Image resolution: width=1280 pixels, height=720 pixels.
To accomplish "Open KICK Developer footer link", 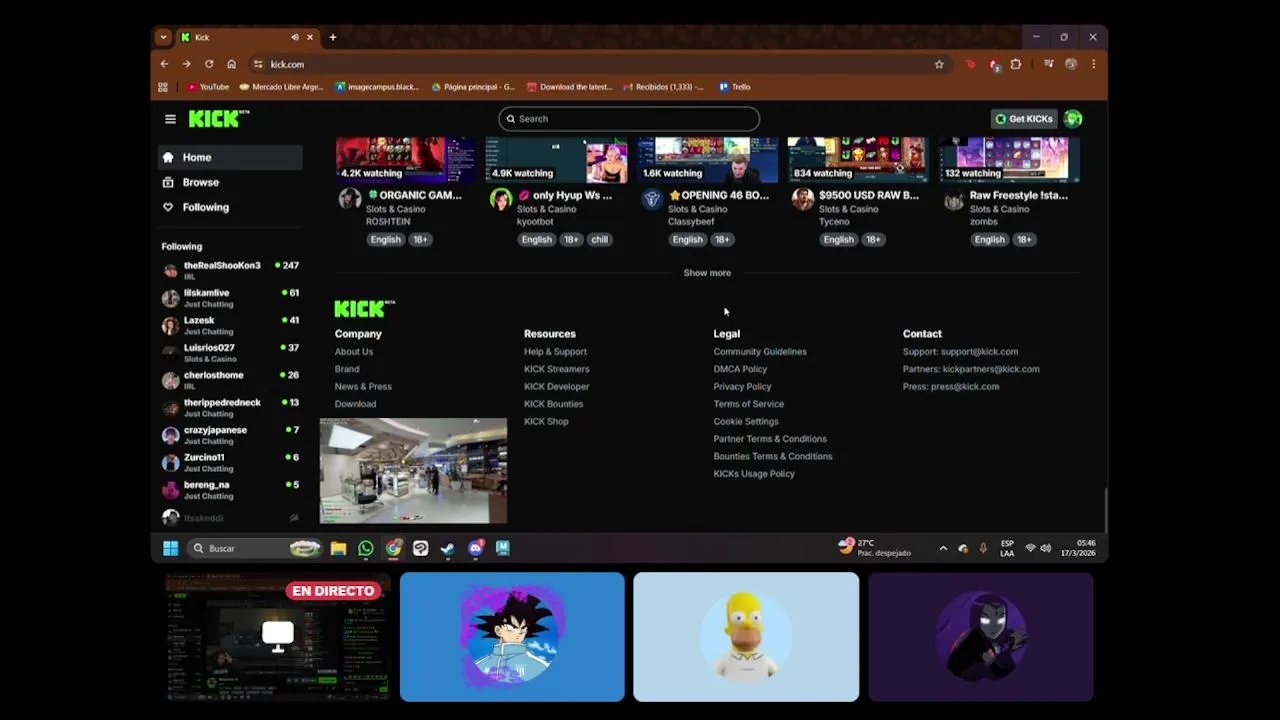I will pos(557,387).
